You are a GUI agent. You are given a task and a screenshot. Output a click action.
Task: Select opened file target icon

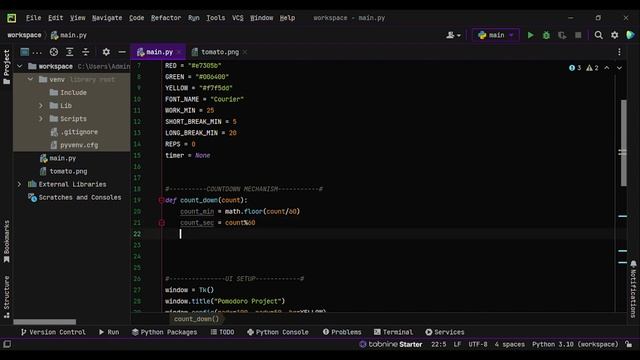[53, 52]
